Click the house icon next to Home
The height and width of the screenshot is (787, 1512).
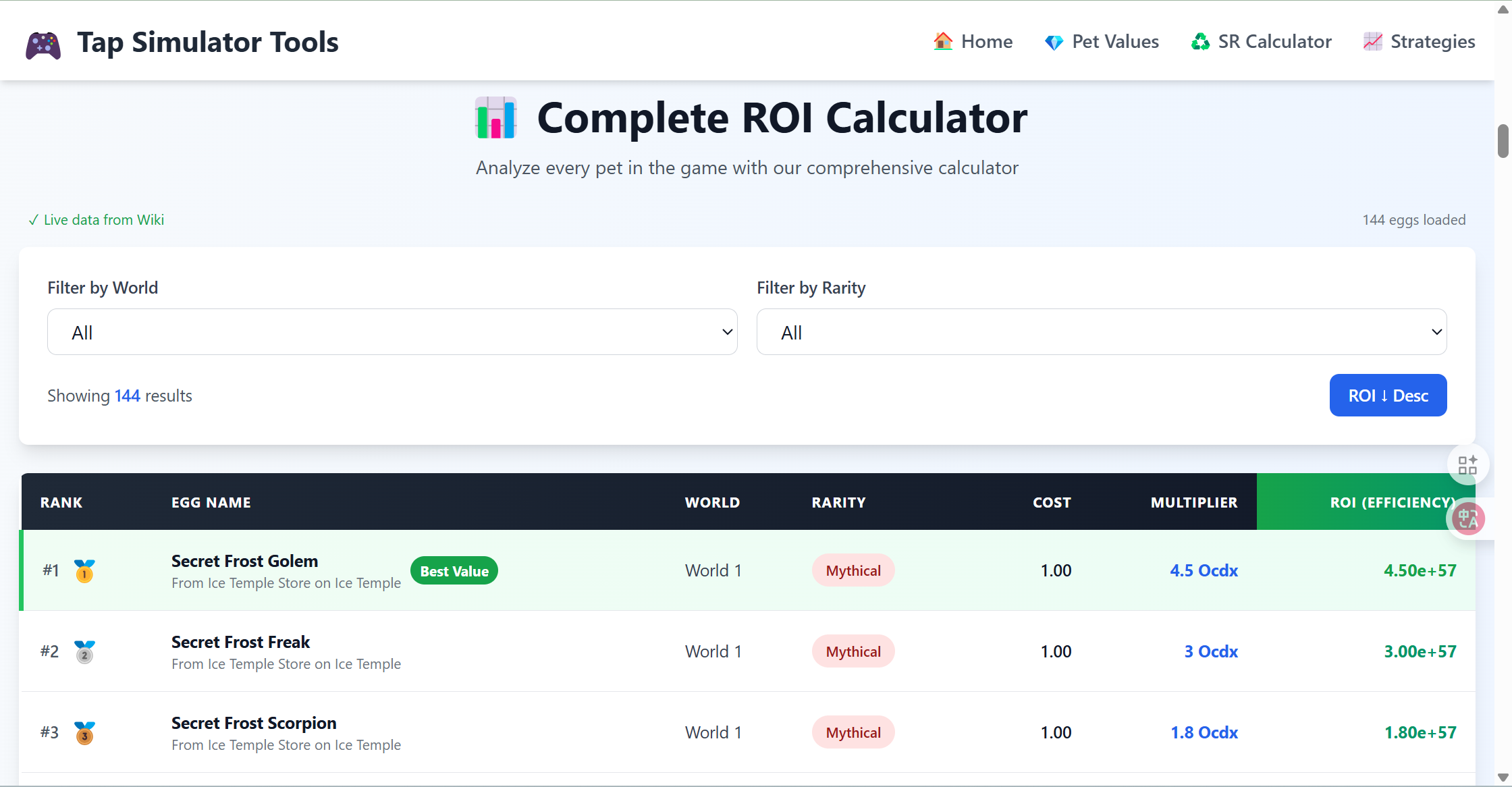(x=942, y=41)
